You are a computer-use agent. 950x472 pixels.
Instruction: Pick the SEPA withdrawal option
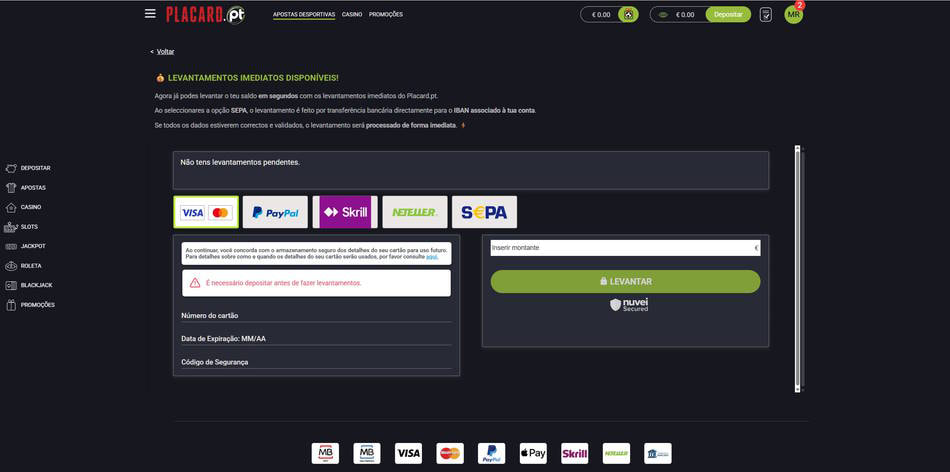pos(484,212)
